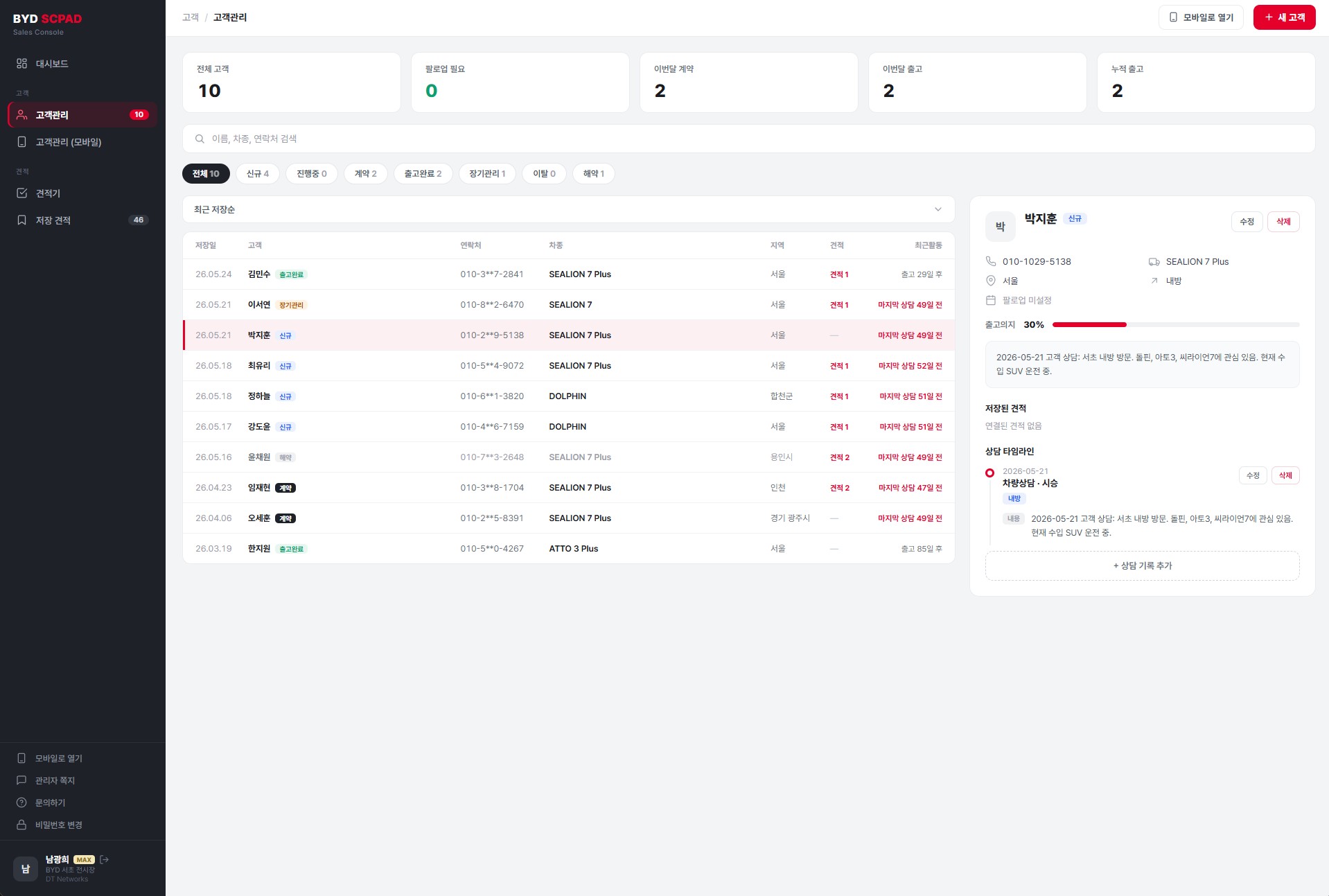Select the 윤채원 customer row
This screenshot has width=1329, height=896.
[568, 457]
